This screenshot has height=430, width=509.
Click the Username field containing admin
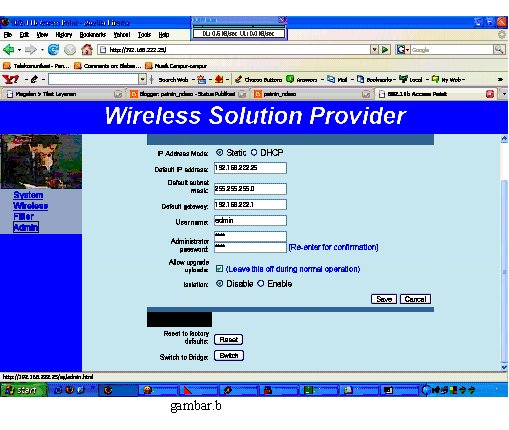(x=250, y=221)
